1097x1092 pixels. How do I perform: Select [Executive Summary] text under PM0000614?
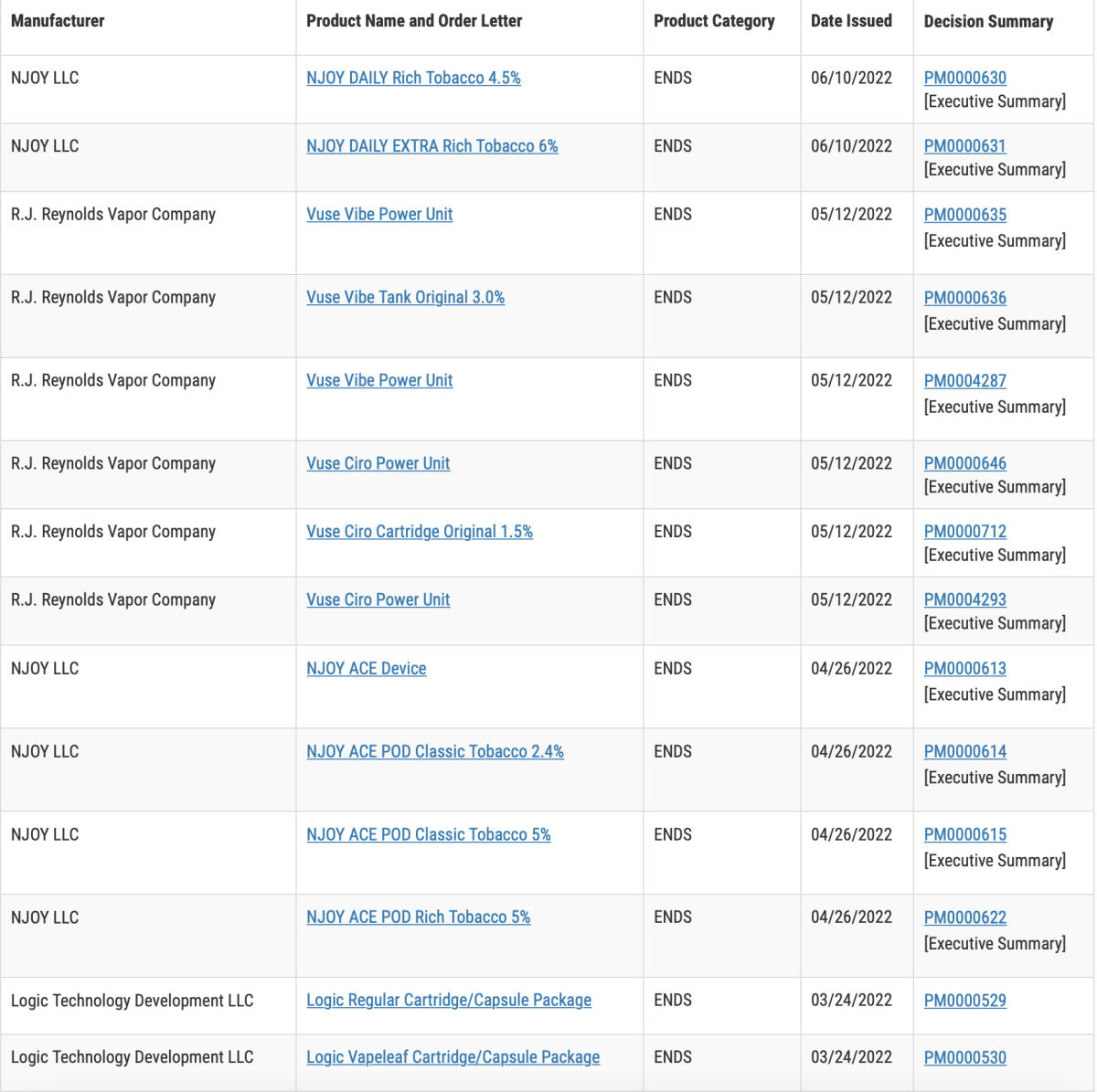point(995,779)
